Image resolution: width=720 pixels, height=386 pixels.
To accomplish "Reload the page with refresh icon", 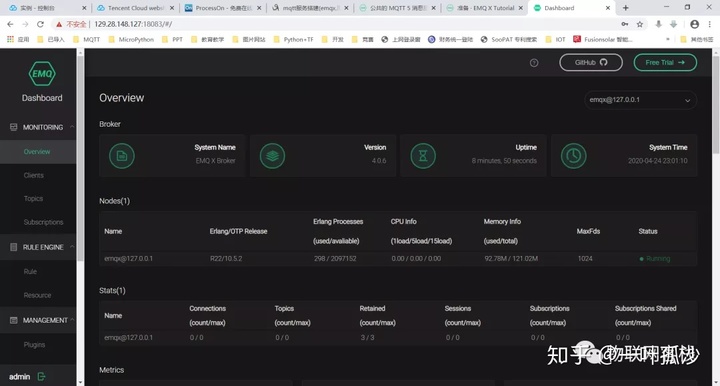I will click(x=40, y=24).
